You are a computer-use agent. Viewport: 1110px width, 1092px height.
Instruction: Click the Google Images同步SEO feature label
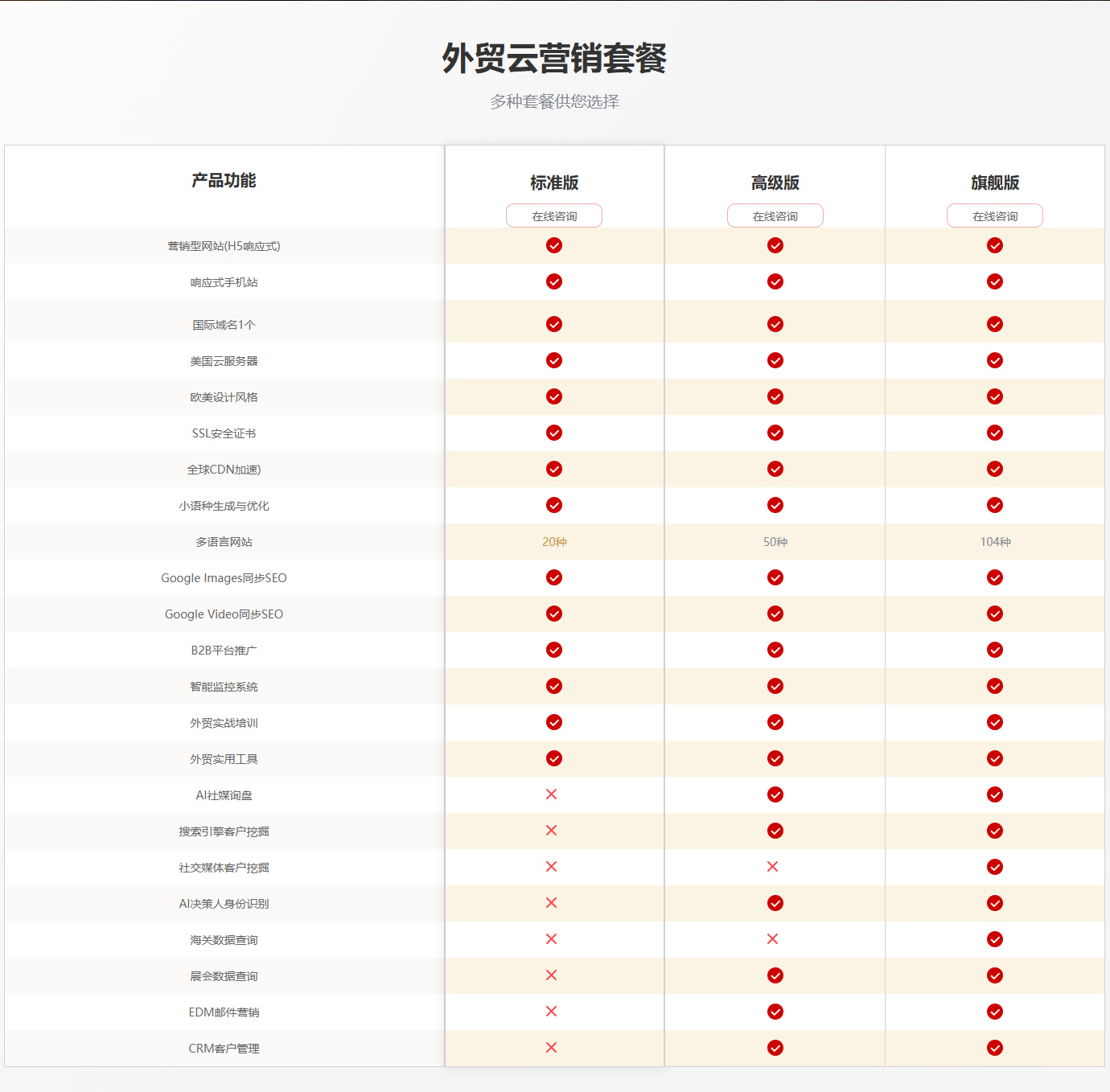coord(224,578)
